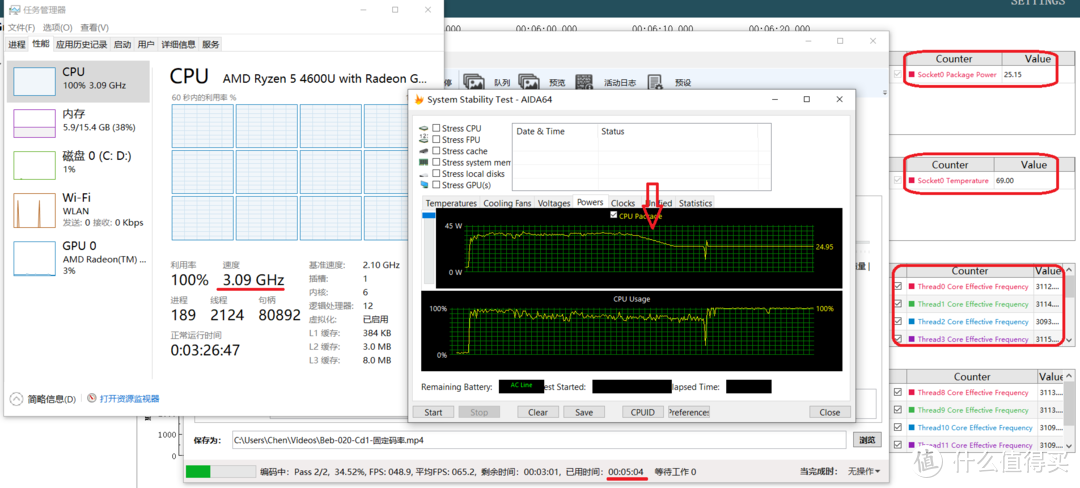Uncheck the Thread0 Core Effective Frequency checkbox
This screenshot has width=1080, height=488.
[x=897, y=286]
